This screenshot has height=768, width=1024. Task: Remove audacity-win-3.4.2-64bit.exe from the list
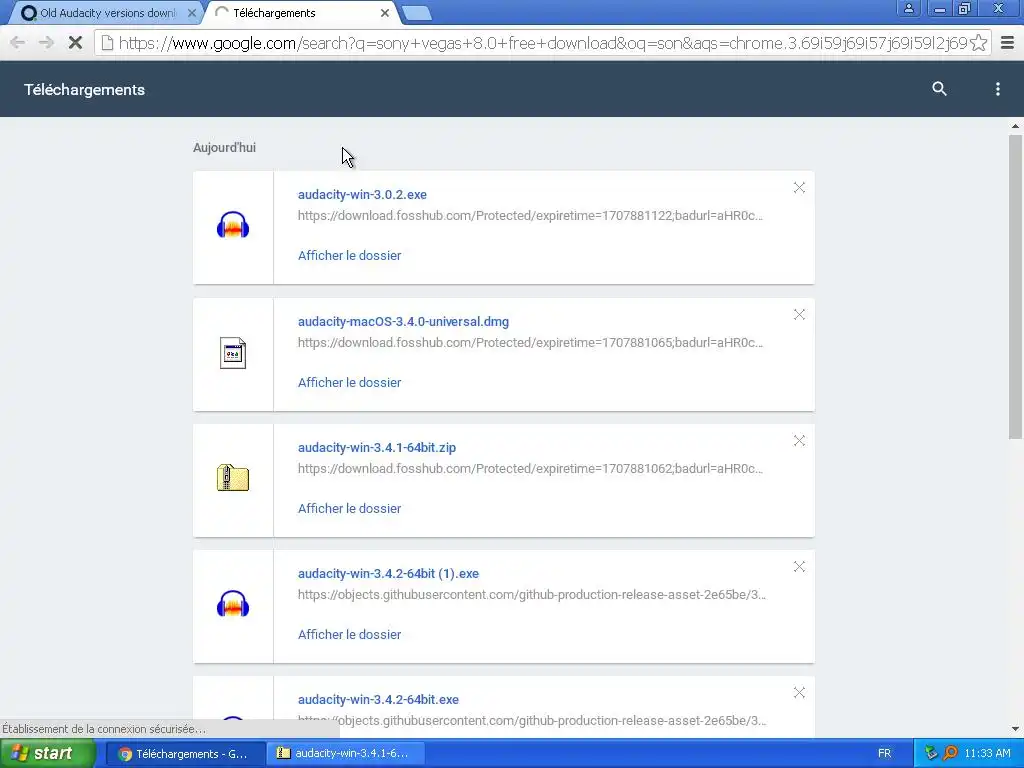(x=799, y=693)
